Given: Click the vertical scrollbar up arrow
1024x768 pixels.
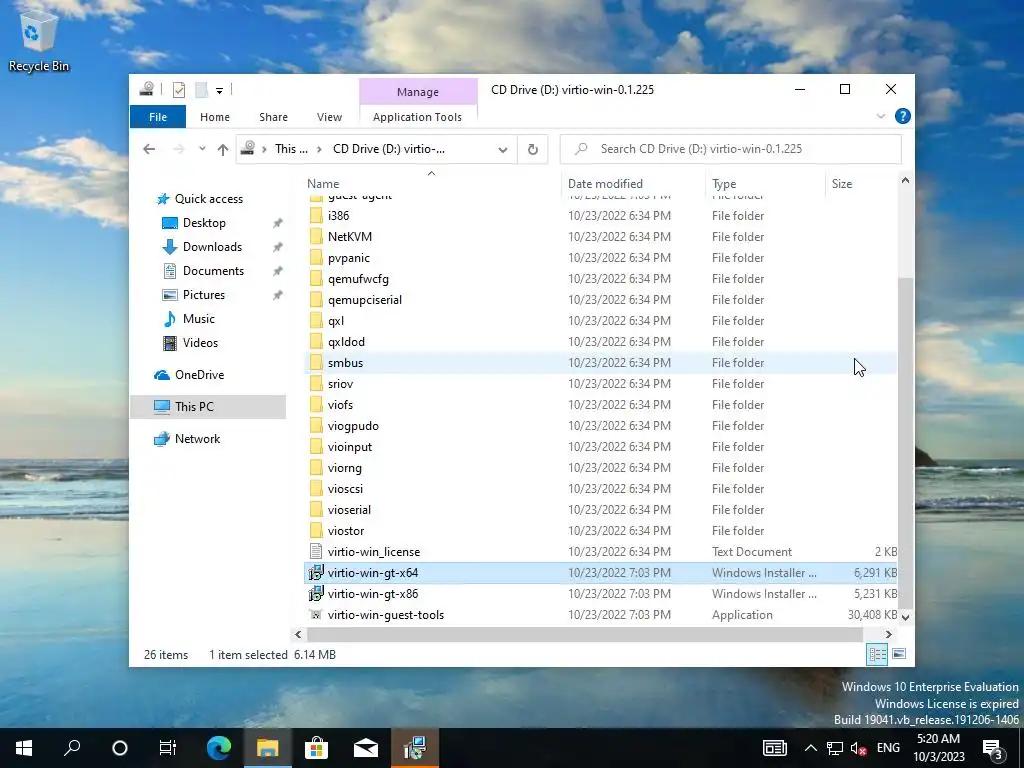Looking at the screenshot, I should (905, 180).
